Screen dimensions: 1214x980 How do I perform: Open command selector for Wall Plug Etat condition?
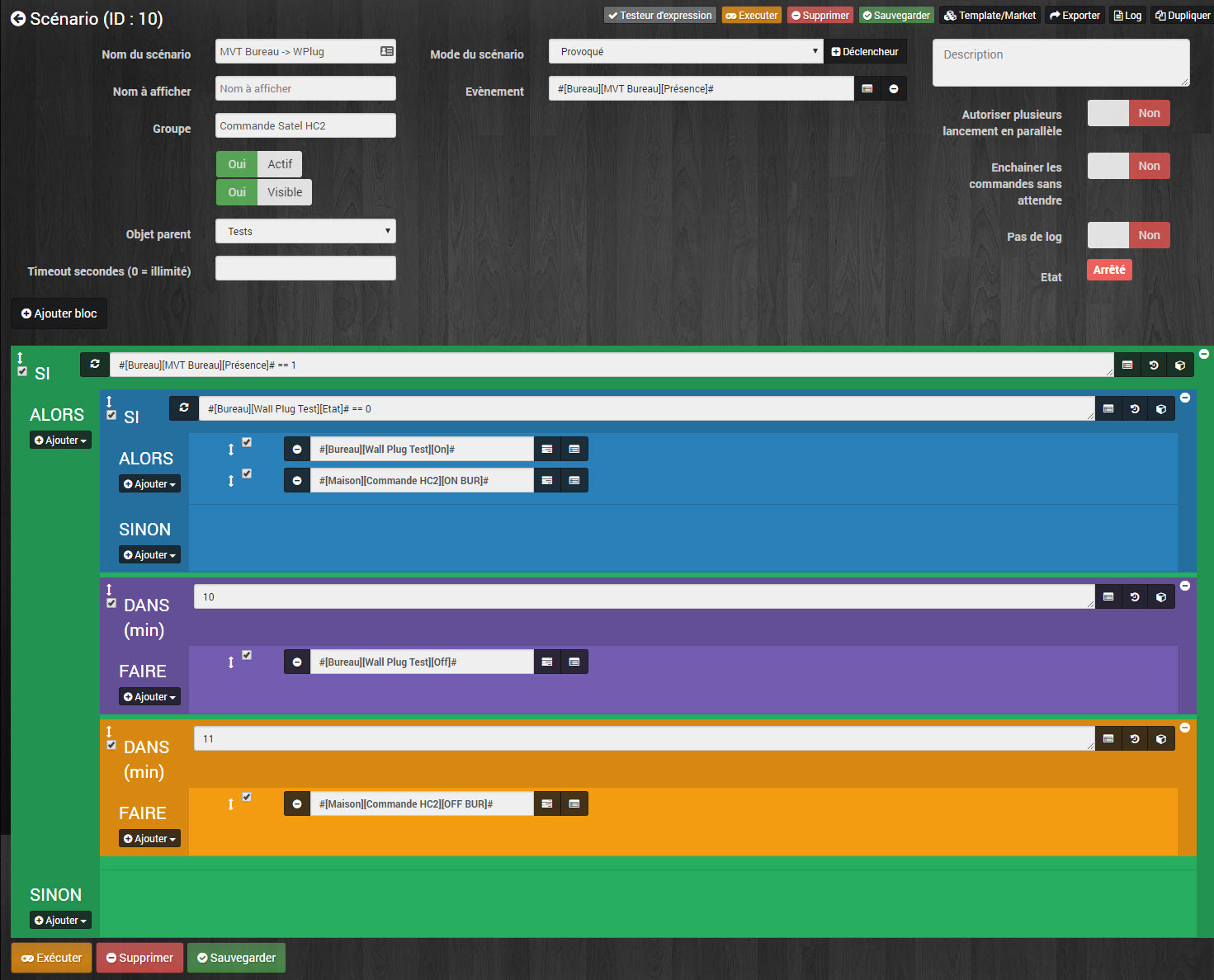[1108, 408]
